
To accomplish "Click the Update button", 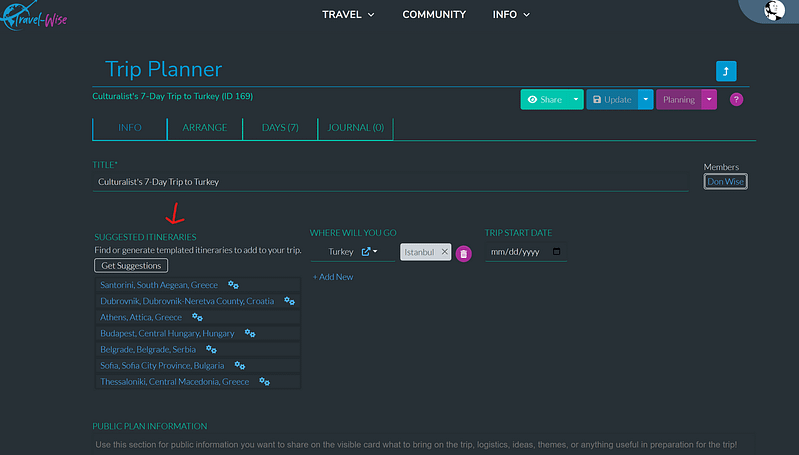I will (x=612, y=99).
